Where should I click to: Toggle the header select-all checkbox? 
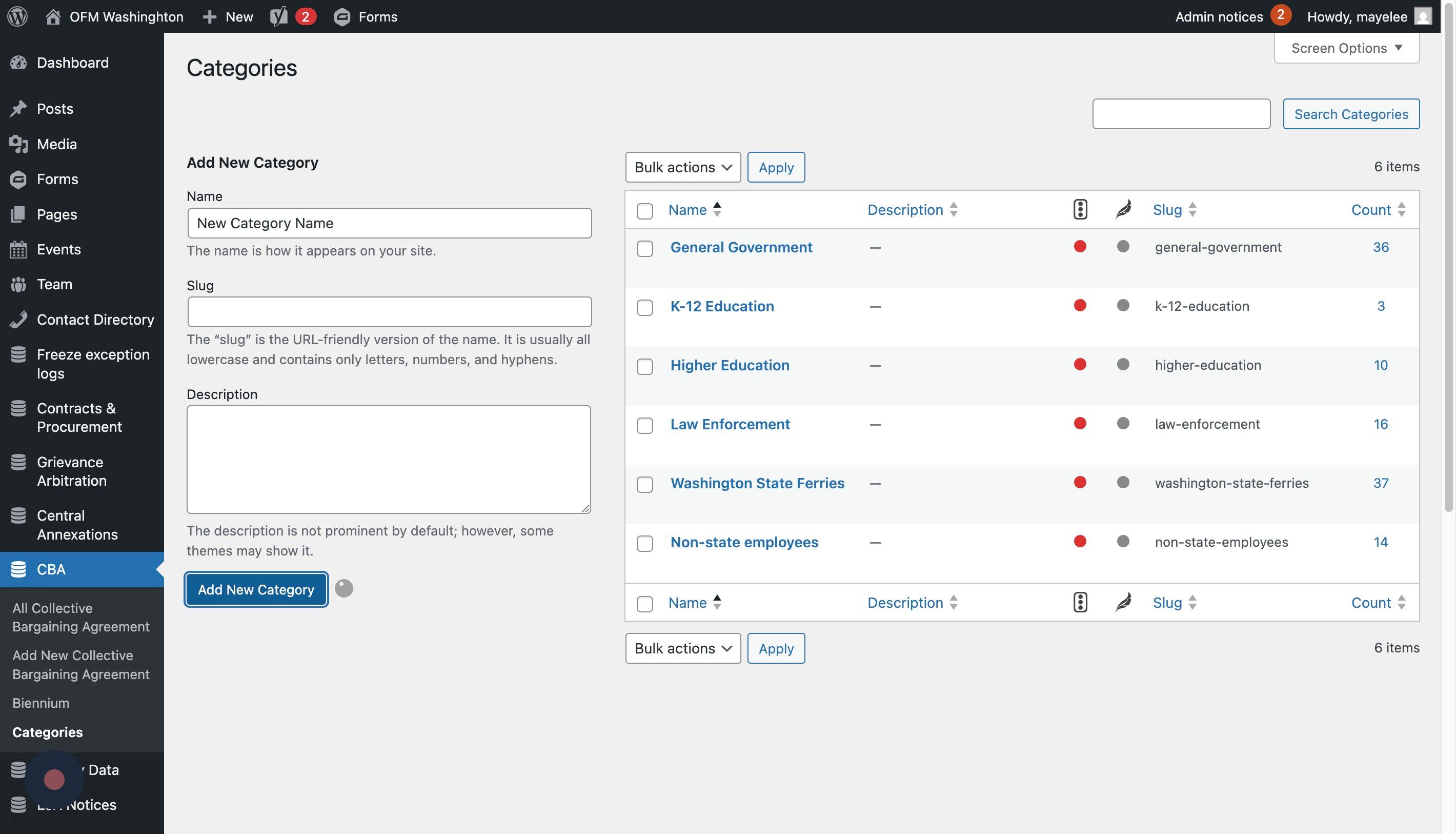[645, 211]
